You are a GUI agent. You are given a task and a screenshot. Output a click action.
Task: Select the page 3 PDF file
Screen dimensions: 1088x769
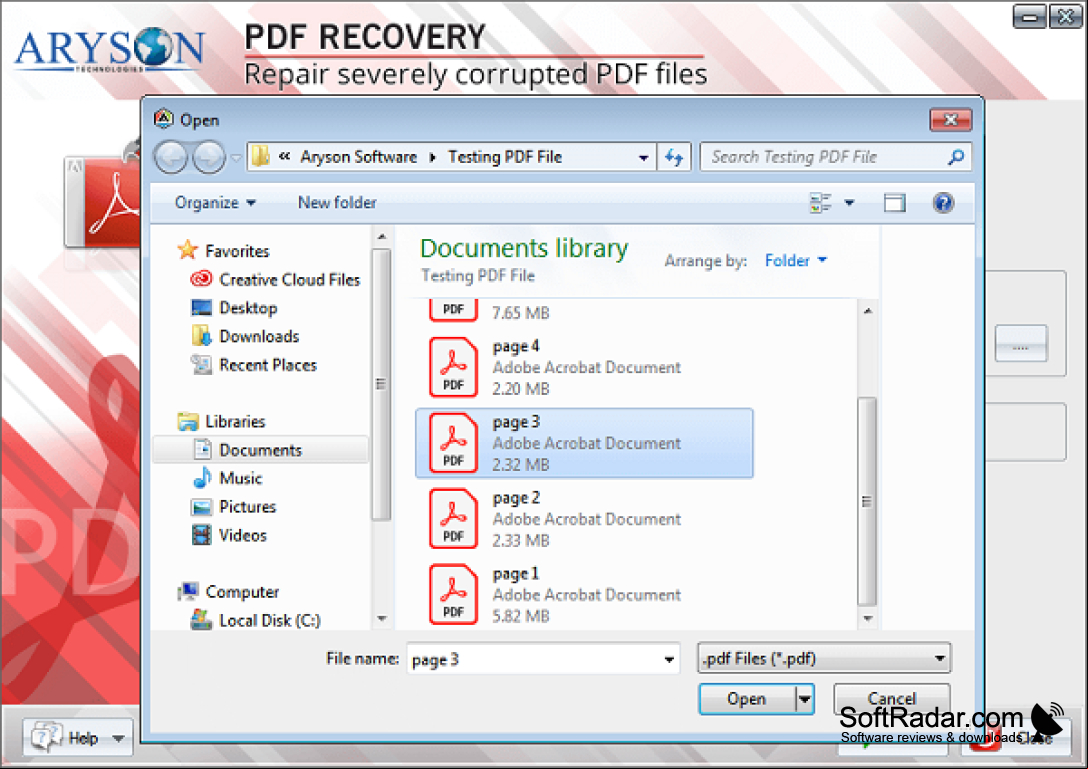click(584, 443)
